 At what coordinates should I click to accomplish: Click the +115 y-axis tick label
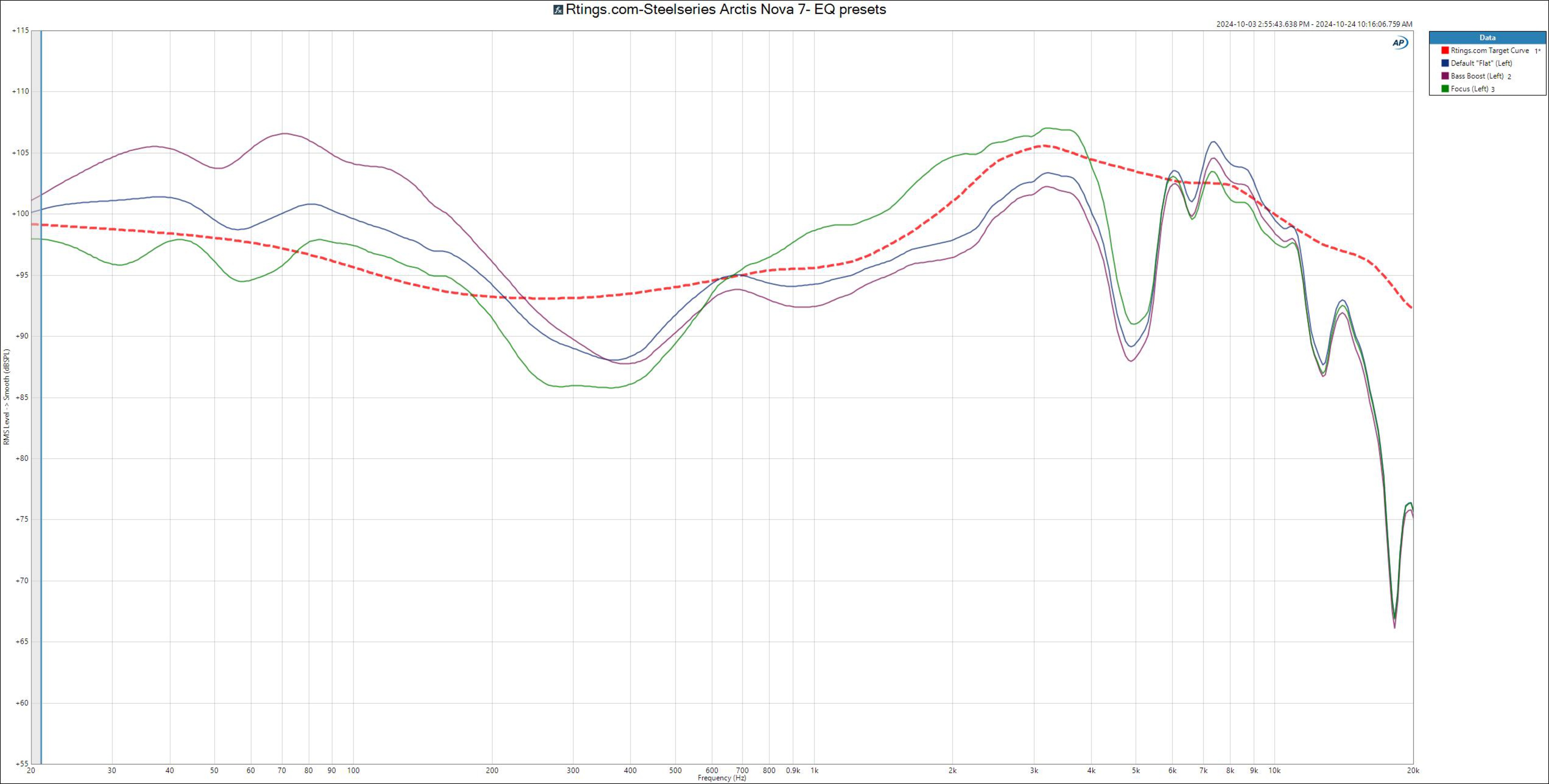coord(21,30)
